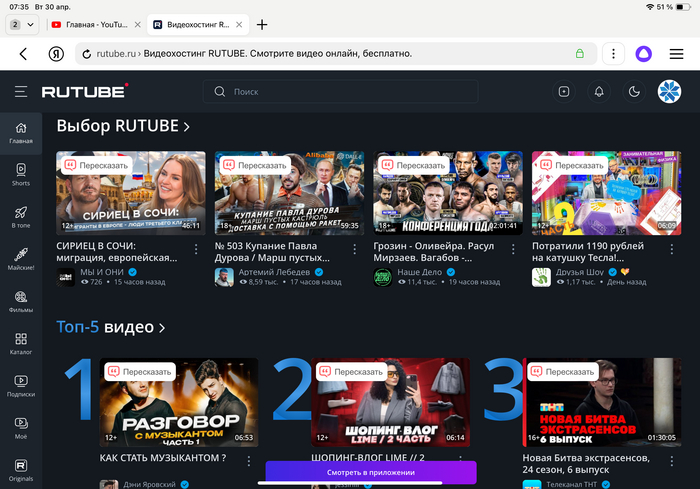Switch to the 'Главная - YouTube' tab
Viewport: 700px width, 489px height.
coord(95,24)
